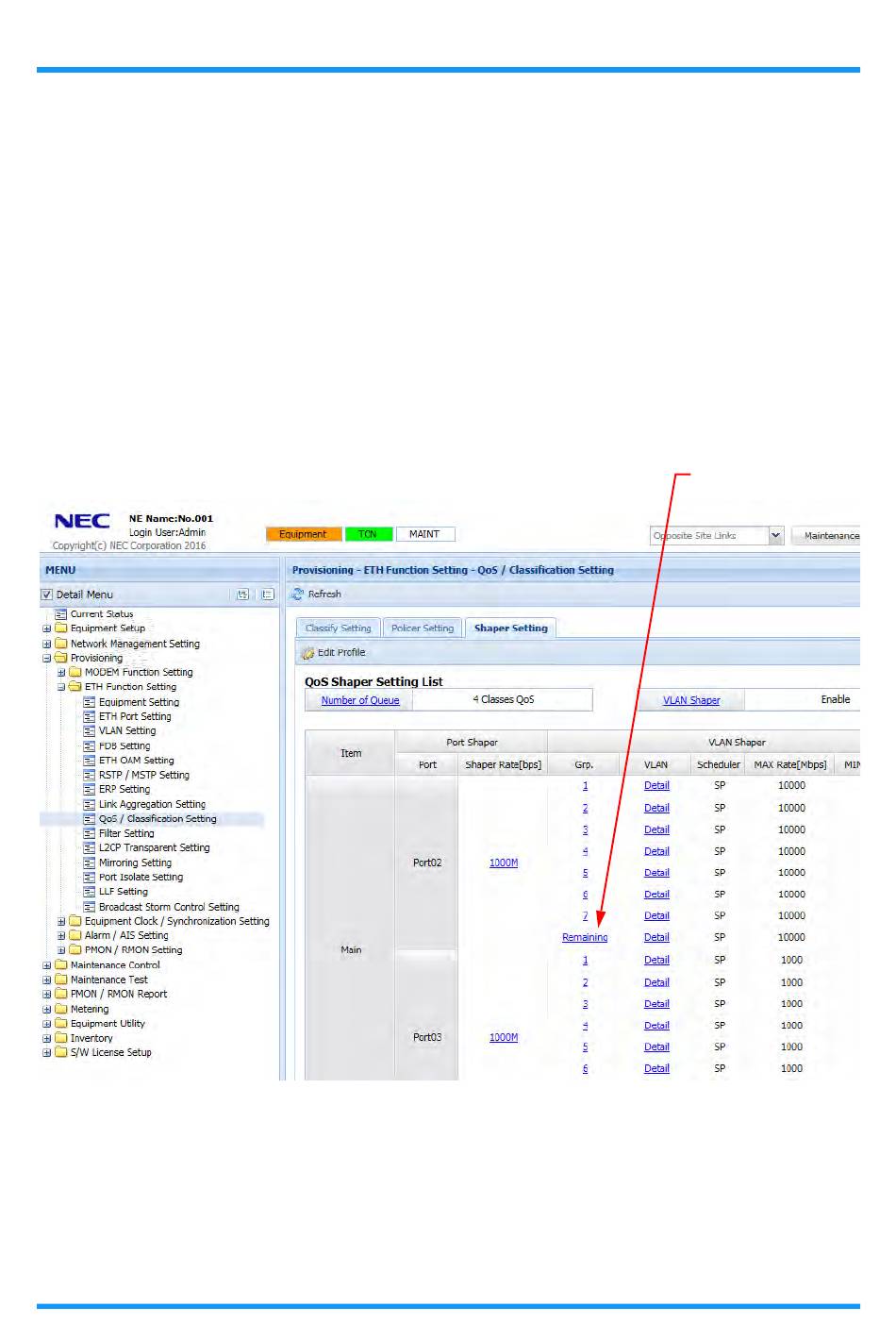Select QoS / Classification Setting in the tree
The image size is (896, 1340).
158,819
